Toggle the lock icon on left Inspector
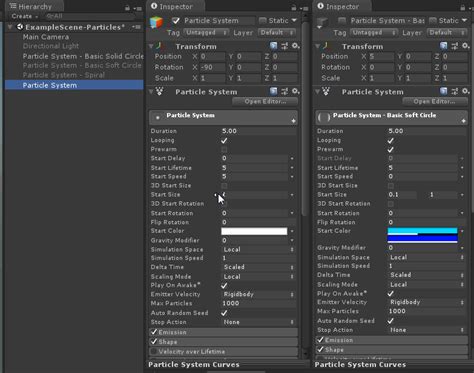 [294, 7]
